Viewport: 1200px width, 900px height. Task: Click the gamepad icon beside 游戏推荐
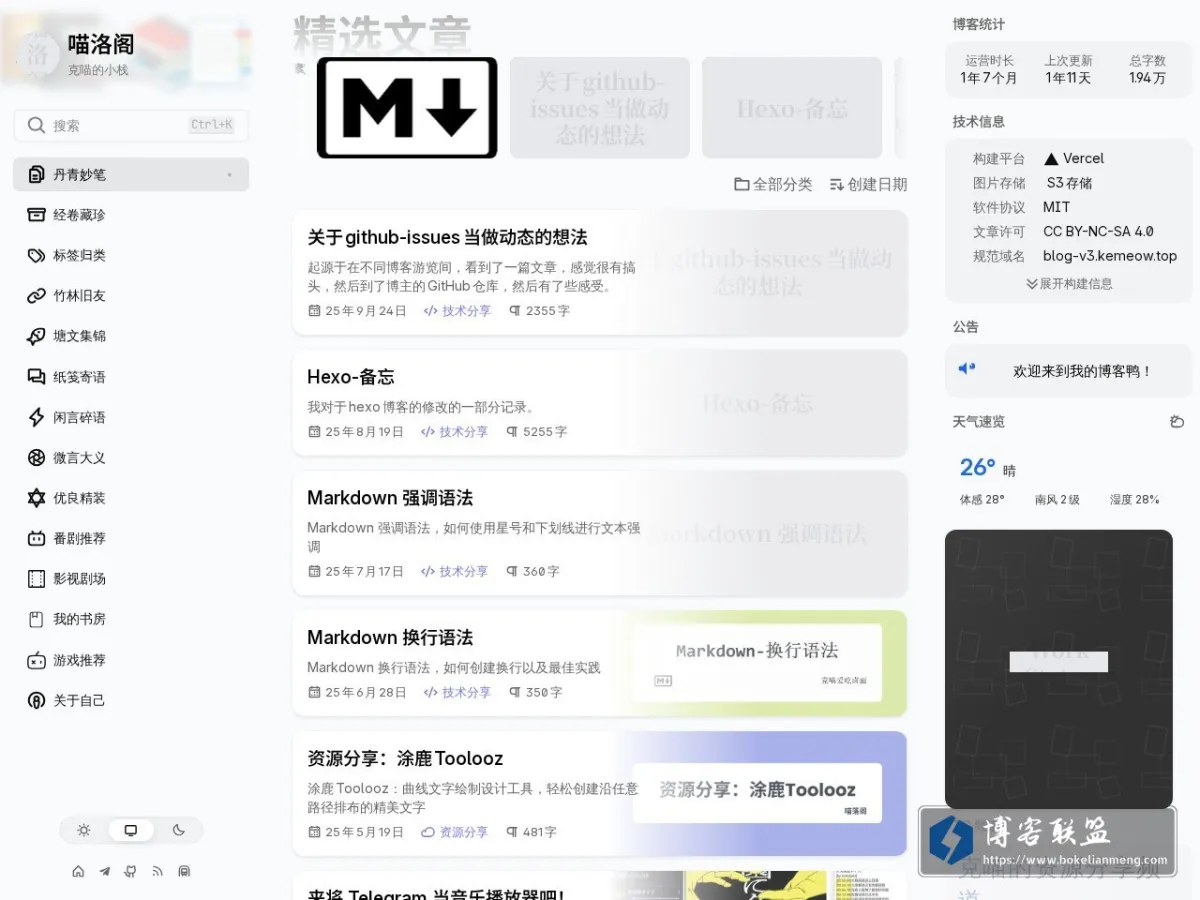point(36,660)
